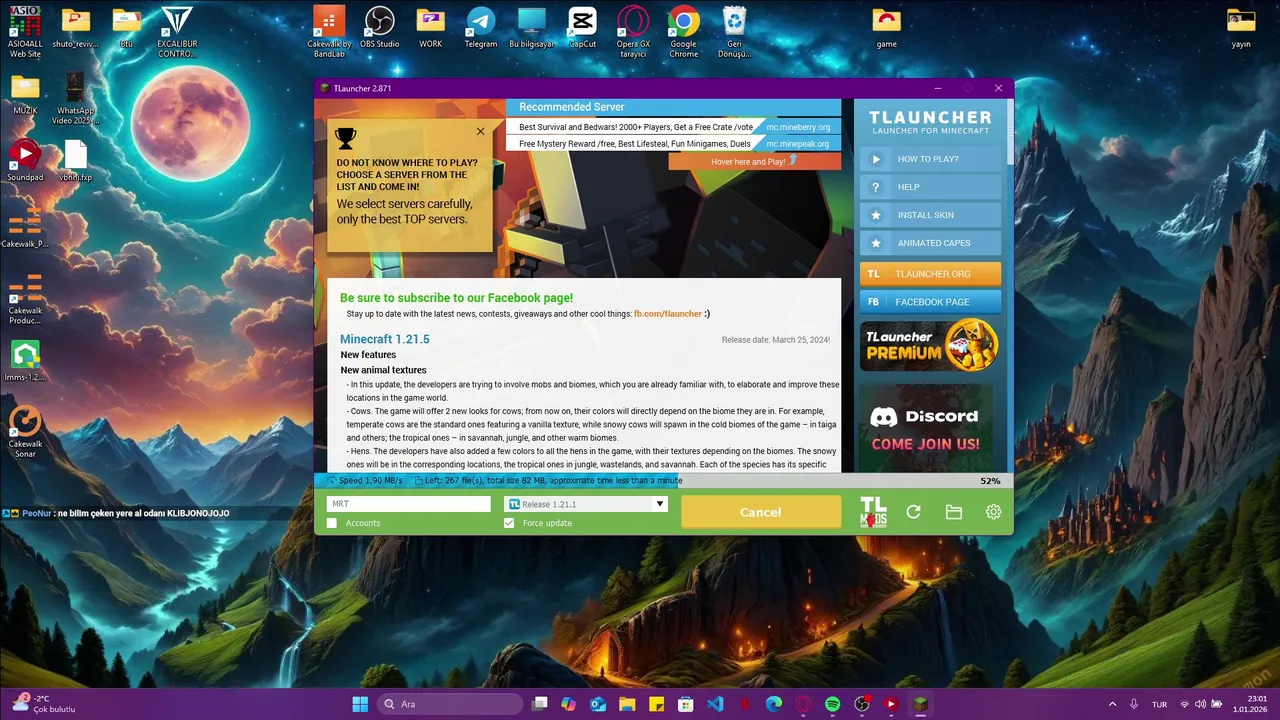Screen dimensions: 1280x720
Task: Open the weather widget Çok bulutlu
Action: 42,704
